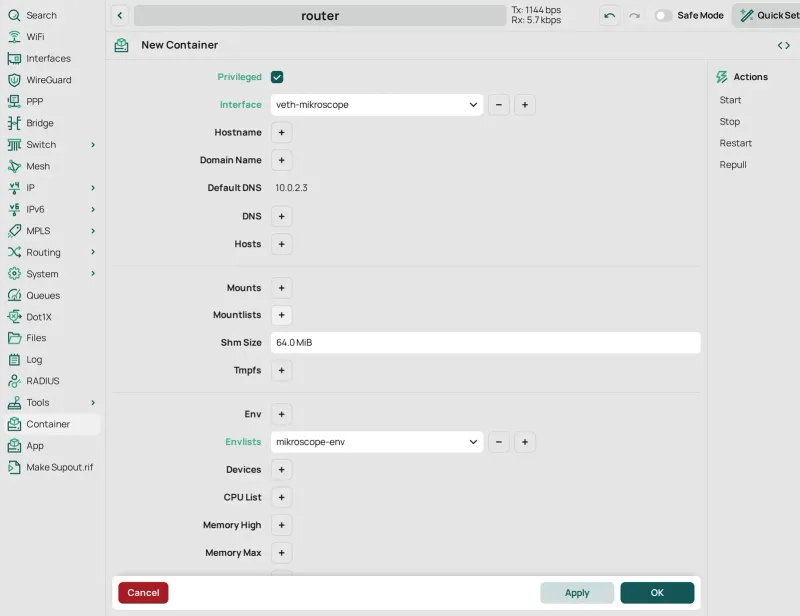Select the Repull action
Viewport: 800px width, 616px height.
pyautogui.click(x=733, y=164)
